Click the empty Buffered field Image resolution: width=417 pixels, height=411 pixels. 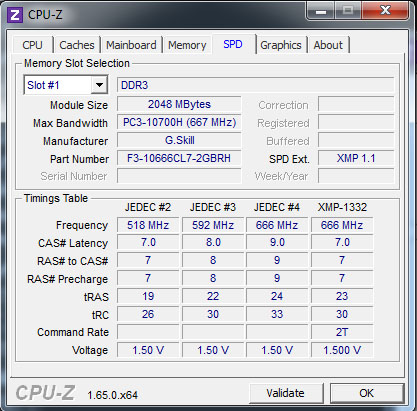(x=356, y=140)
